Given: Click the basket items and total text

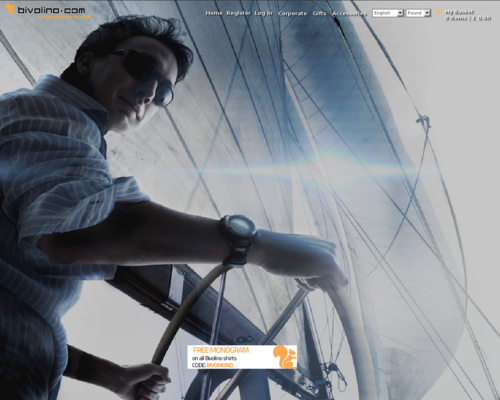Looking at the screenshot, I should 468,18.
